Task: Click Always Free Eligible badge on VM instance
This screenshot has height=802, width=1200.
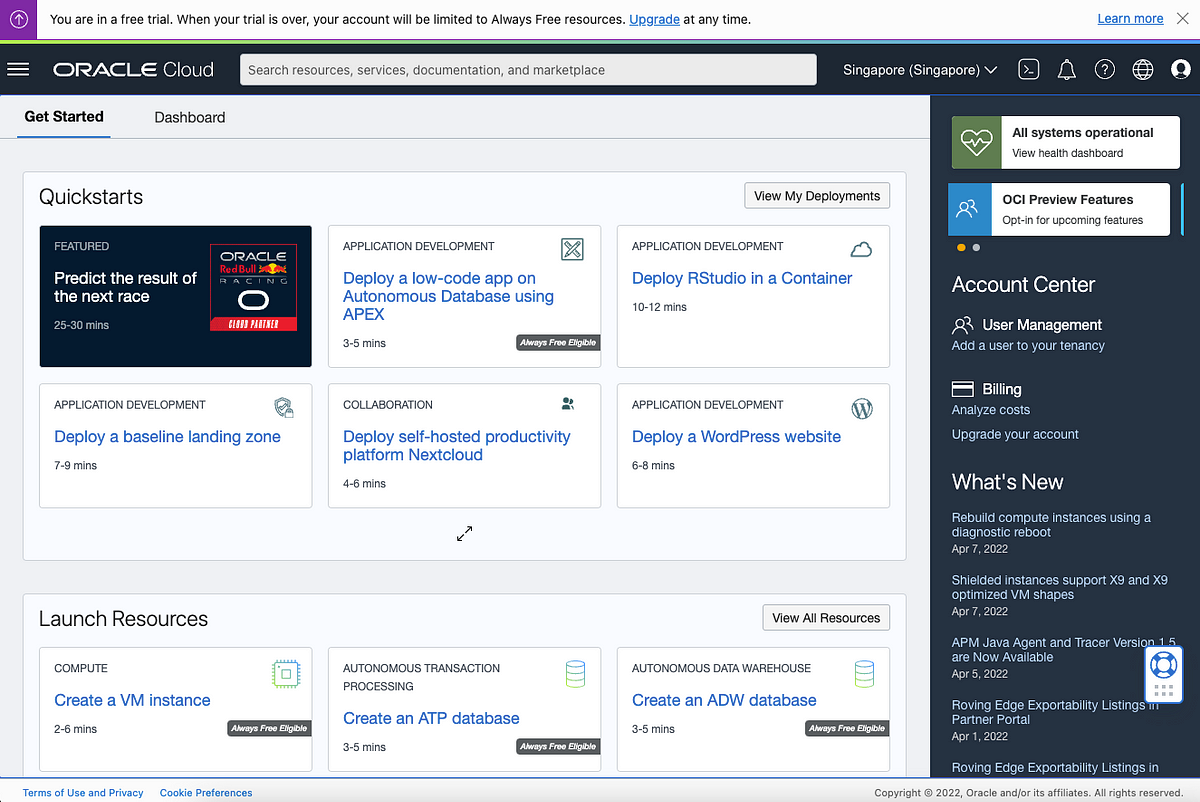Action: [x=269, y=729]
